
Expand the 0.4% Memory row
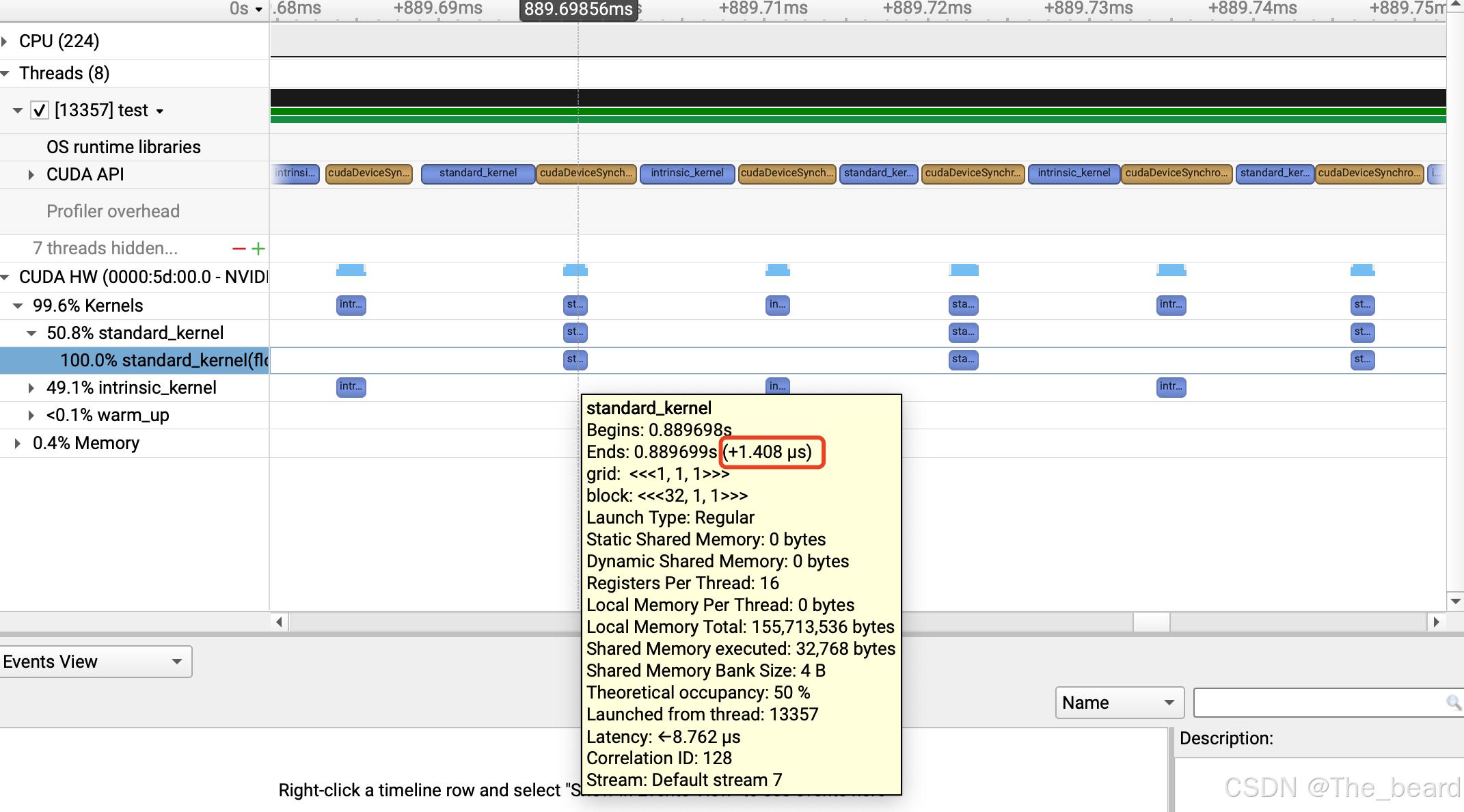[x=17, y=443]
